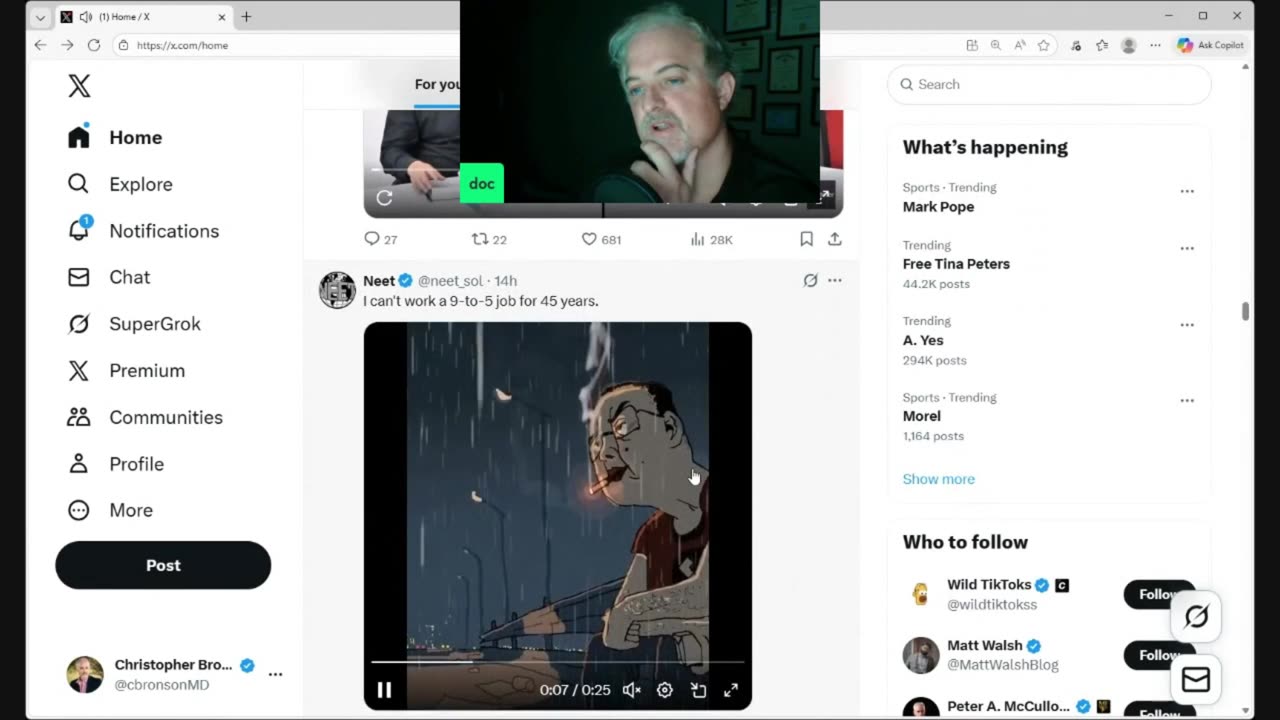This screenshot has width=1280, height=720.
Task: Open more options on Neet post
Action: [834, 281]
